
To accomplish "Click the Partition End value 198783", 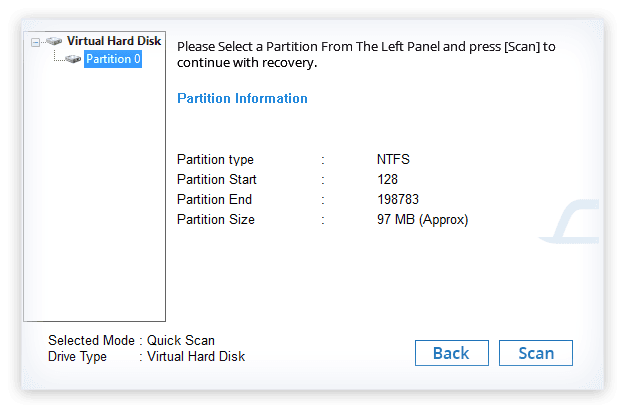I will click(398, 199).
